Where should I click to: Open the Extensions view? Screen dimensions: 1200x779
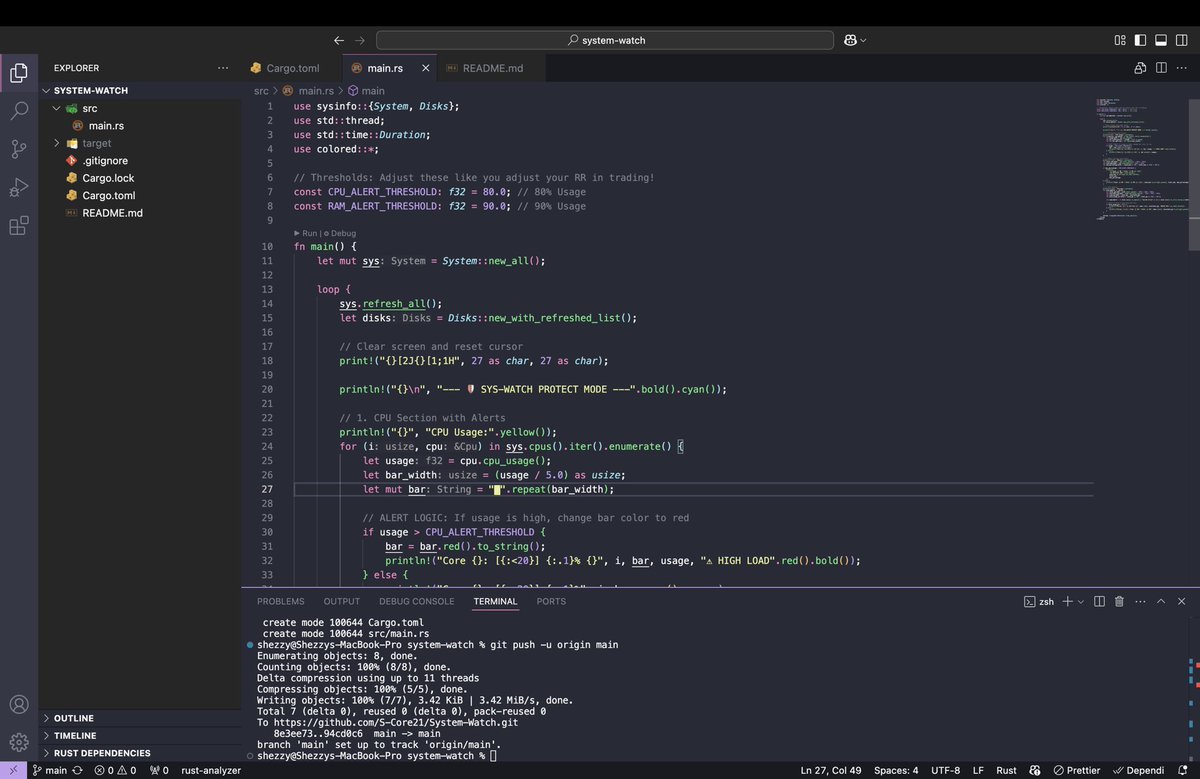point(18,226)
